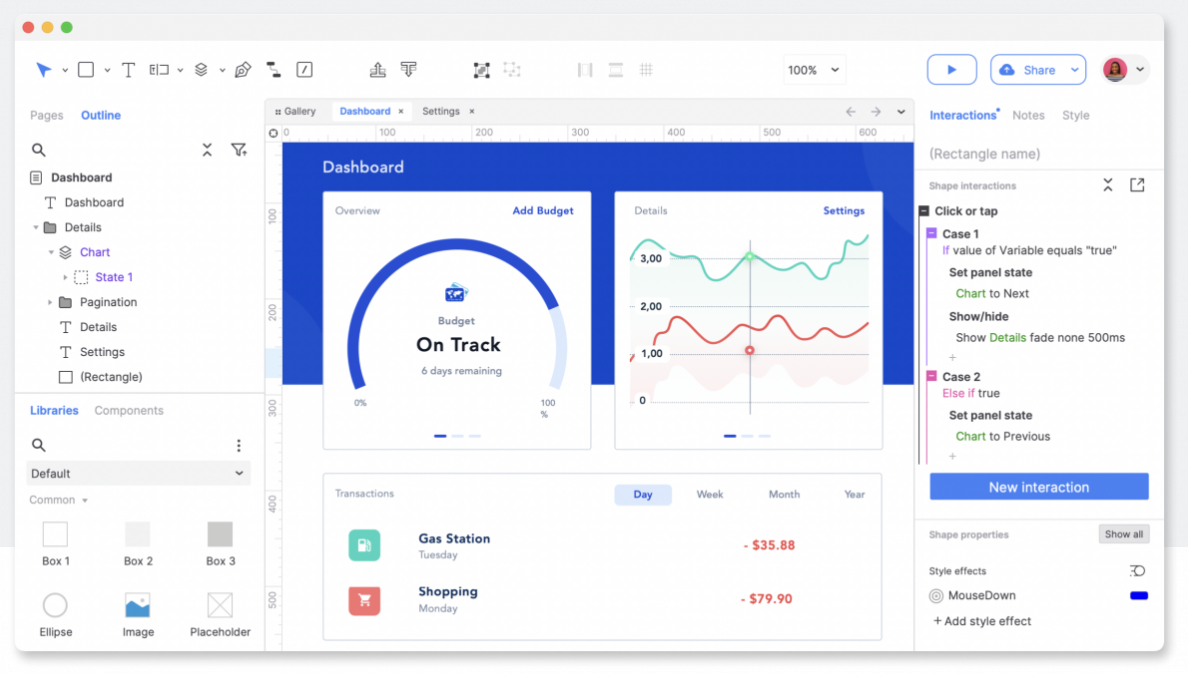Toggle the grid icon in toolbar
This screenshot has width=1188, height=673.
point(646,70)
